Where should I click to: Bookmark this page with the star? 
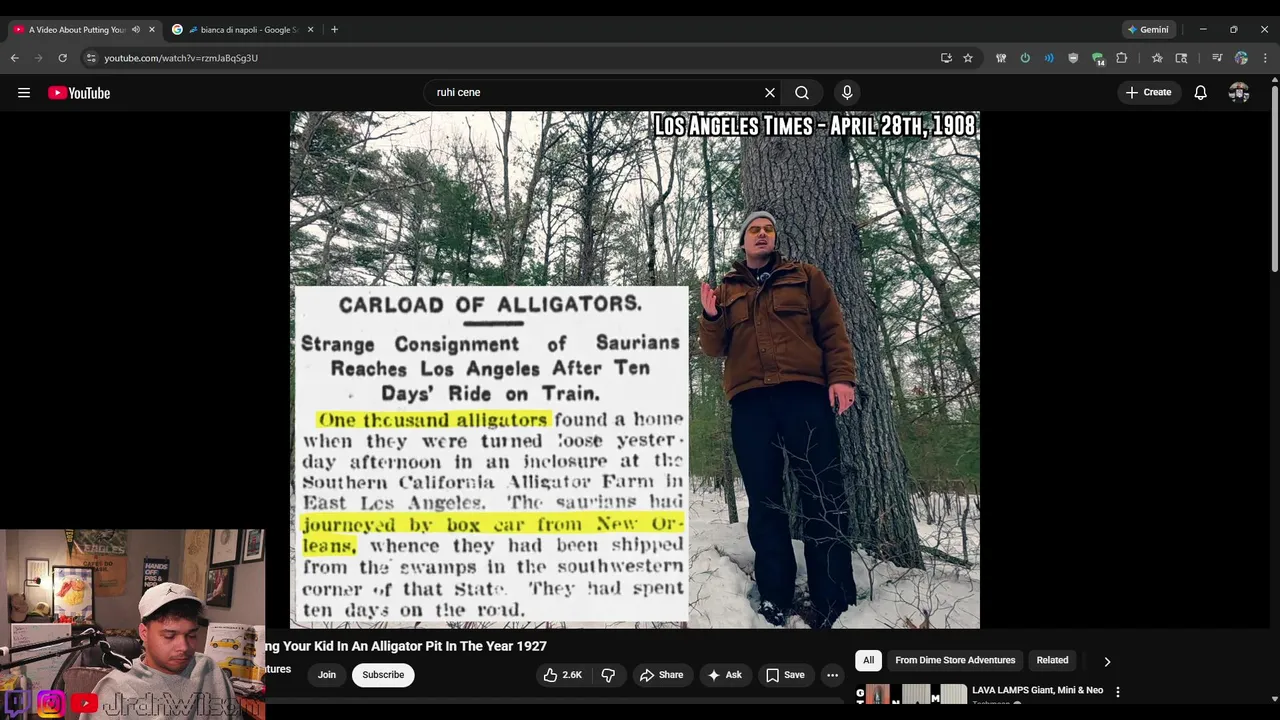click(968, 58)
